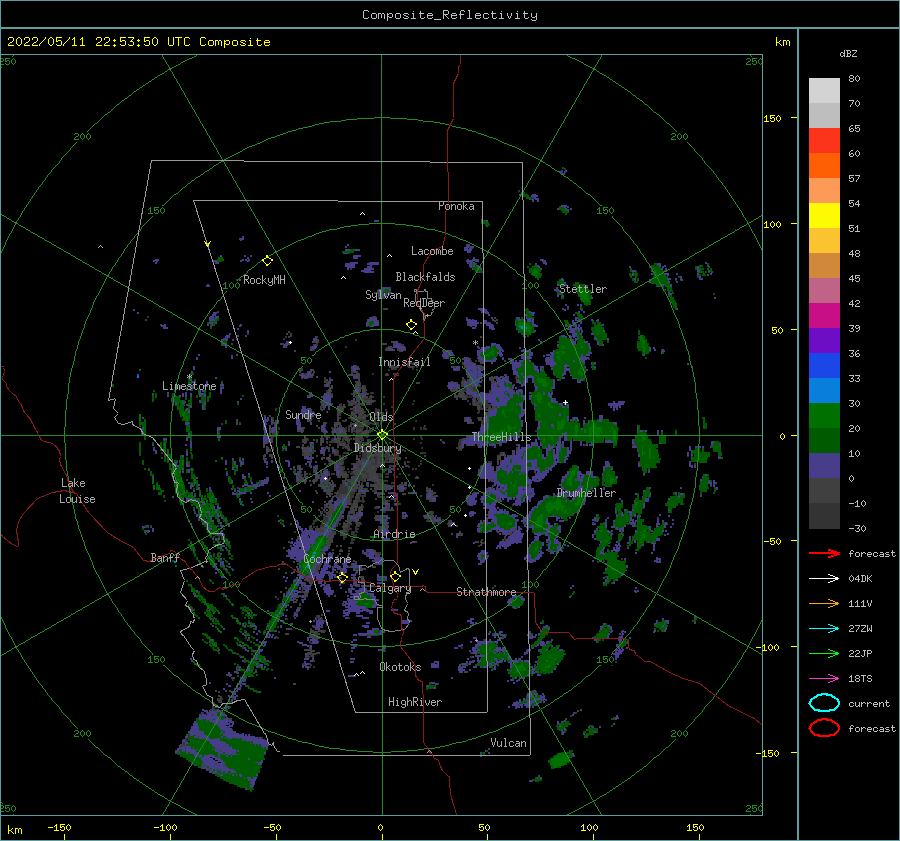Select the 80 dBZ light gray swatch
900x841 pixels.
click(824, 90)
